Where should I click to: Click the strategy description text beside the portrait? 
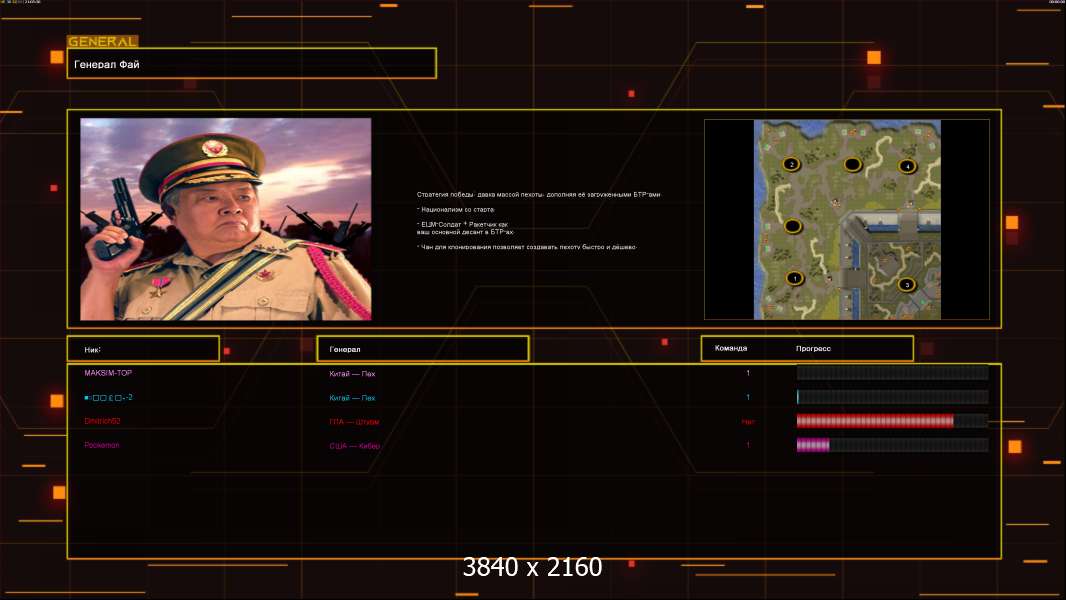coord(538,220)
